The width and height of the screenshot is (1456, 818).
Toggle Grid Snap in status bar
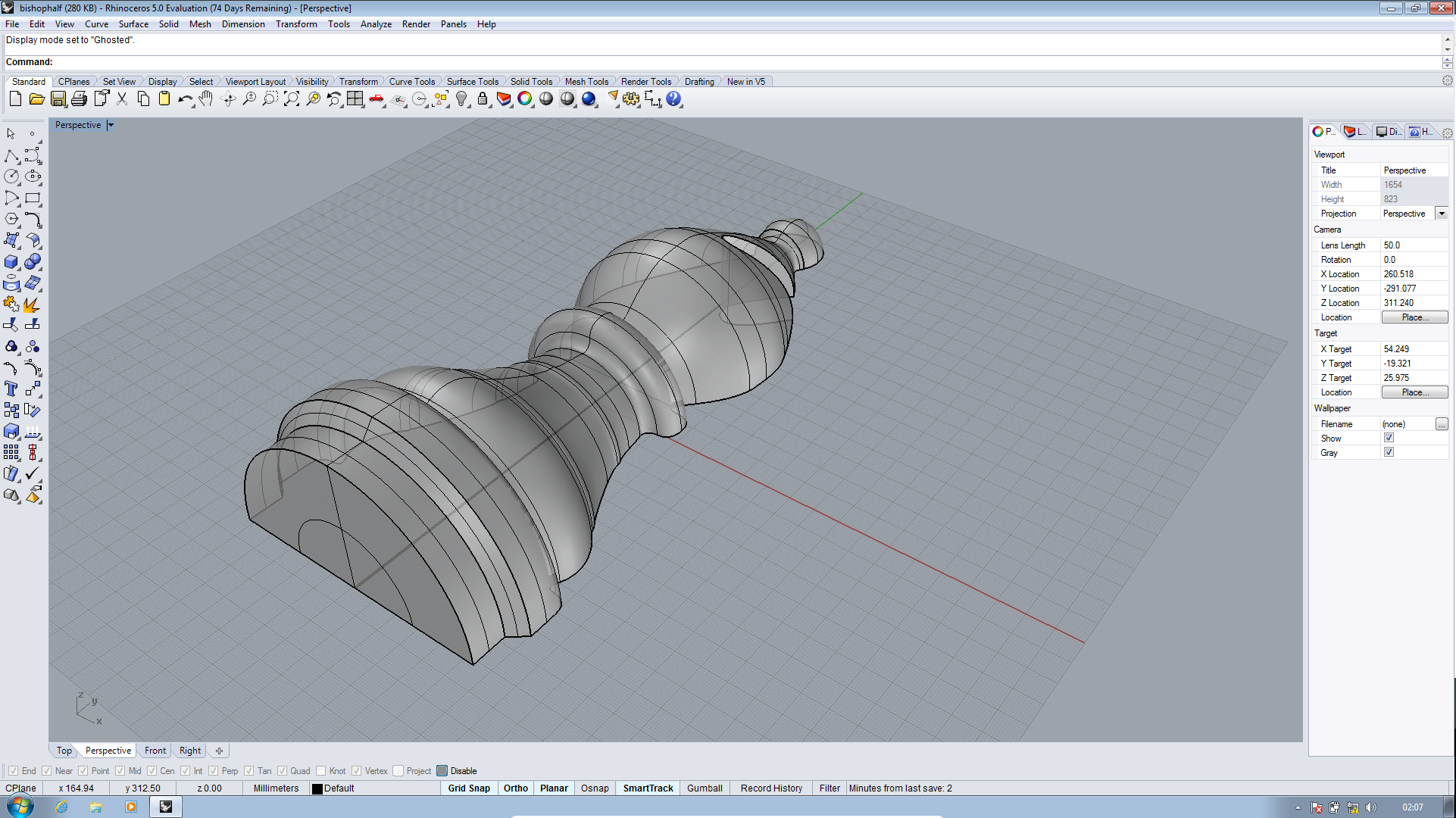click(469, 788)
